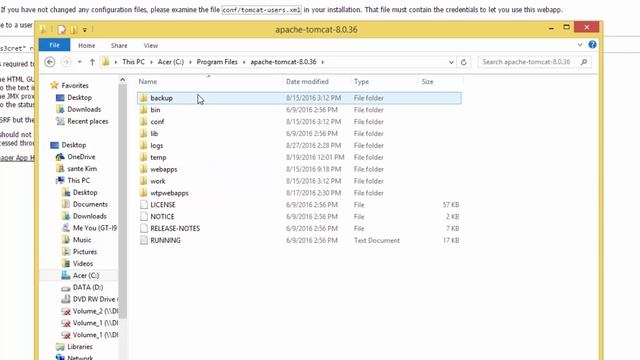This screenshot has width=640, height=360.
Task: Click "57 KB" size of LICENSE
Action: point(451,205)
